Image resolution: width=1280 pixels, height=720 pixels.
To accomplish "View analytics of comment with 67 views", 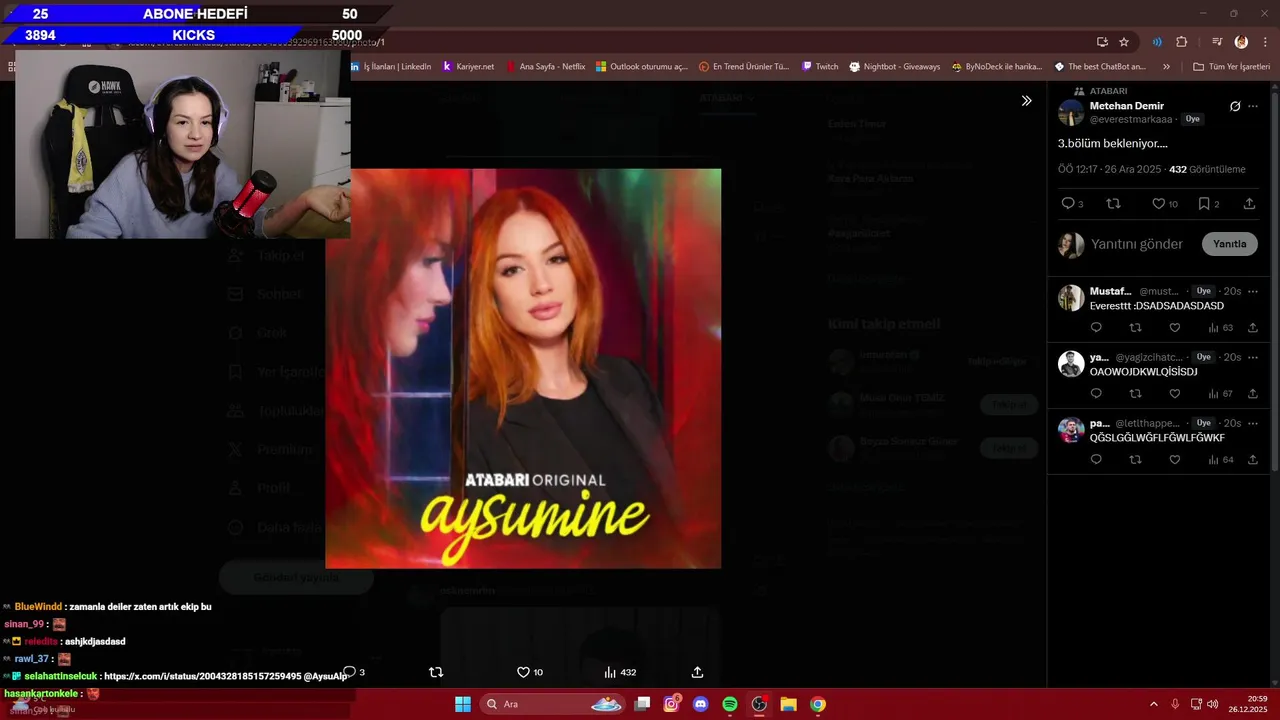I will (1220, 394).
